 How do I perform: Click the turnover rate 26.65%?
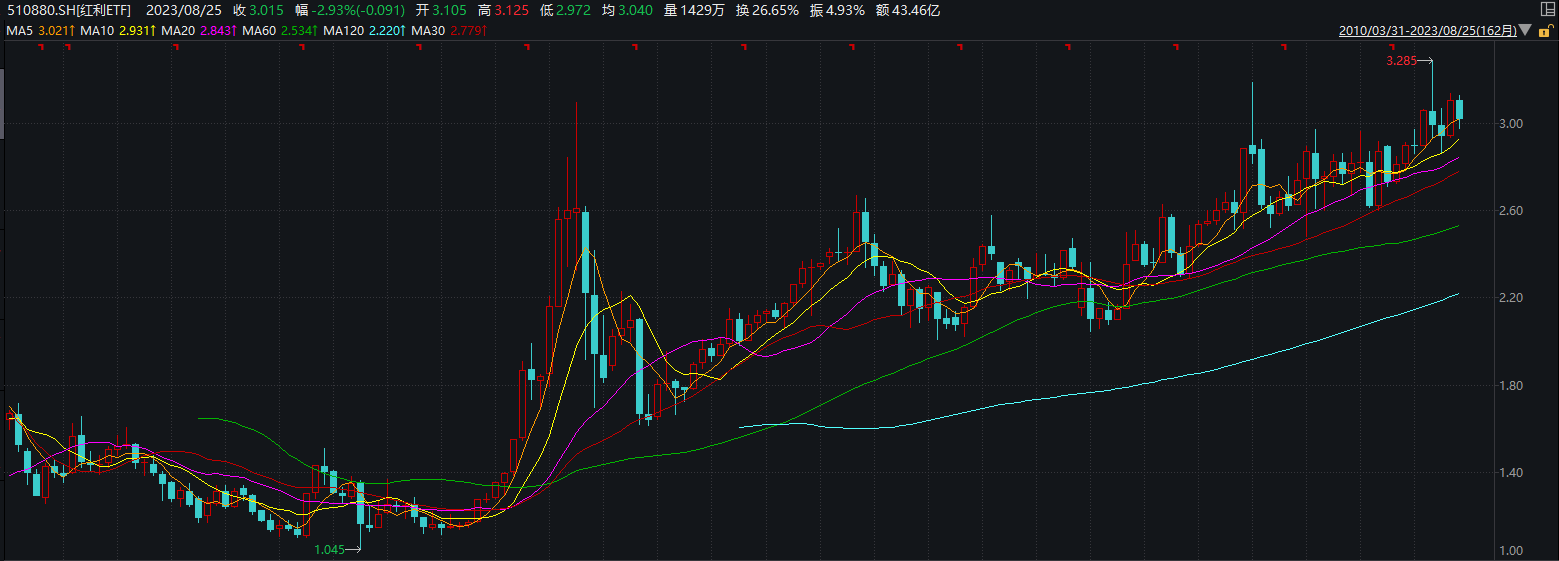coord(774,11)
